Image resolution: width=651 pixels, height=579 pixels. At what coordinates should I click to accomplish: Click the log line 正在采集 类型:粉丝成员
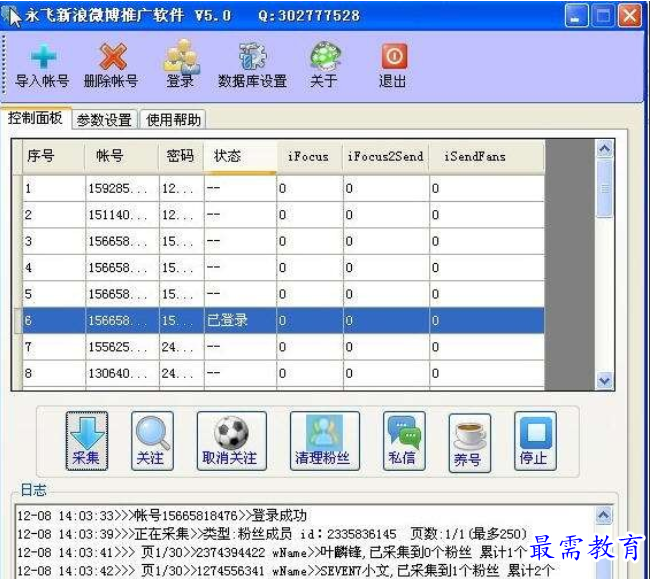pos(272,534)
